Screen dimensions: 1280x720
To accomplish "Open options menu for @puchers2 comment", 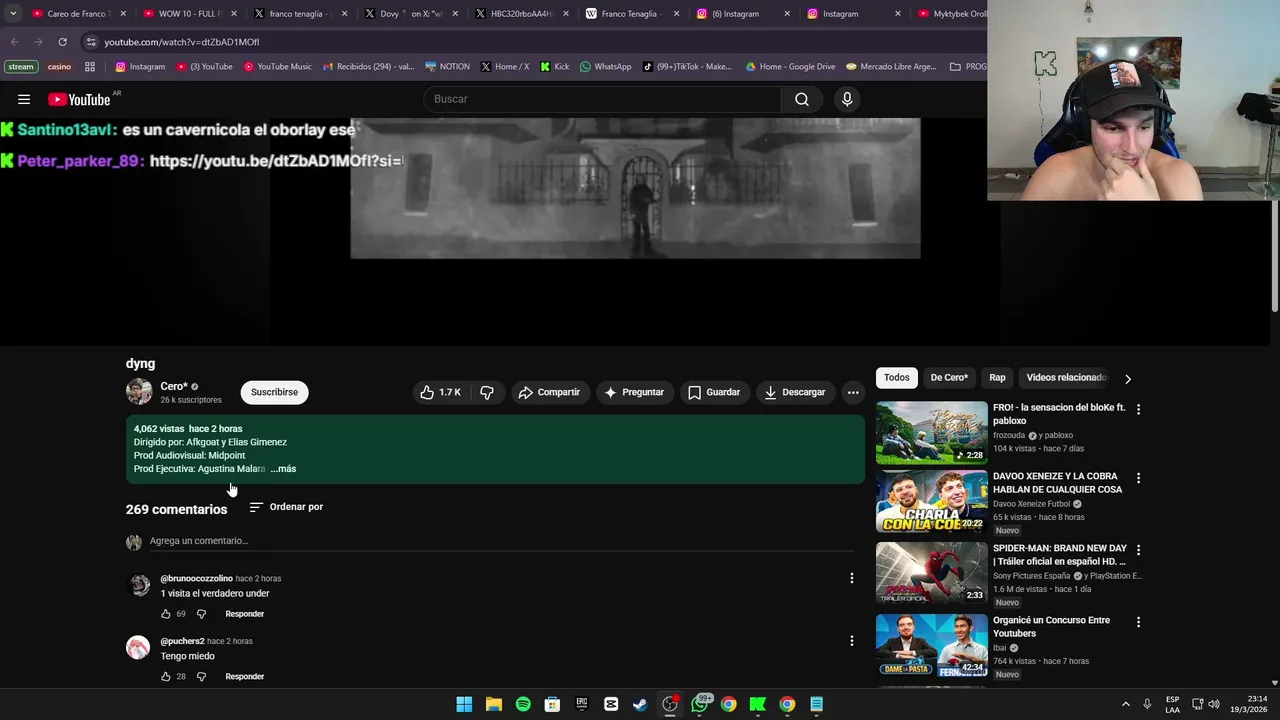I will 852,641.
